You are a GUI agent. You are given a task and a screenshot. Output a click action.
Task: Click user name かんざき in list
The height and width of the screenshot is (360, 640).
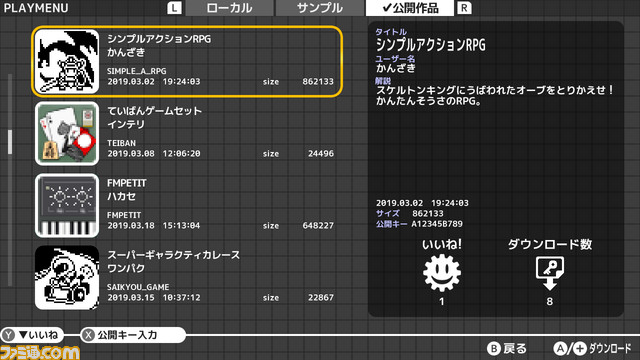(x=126, y=52)
